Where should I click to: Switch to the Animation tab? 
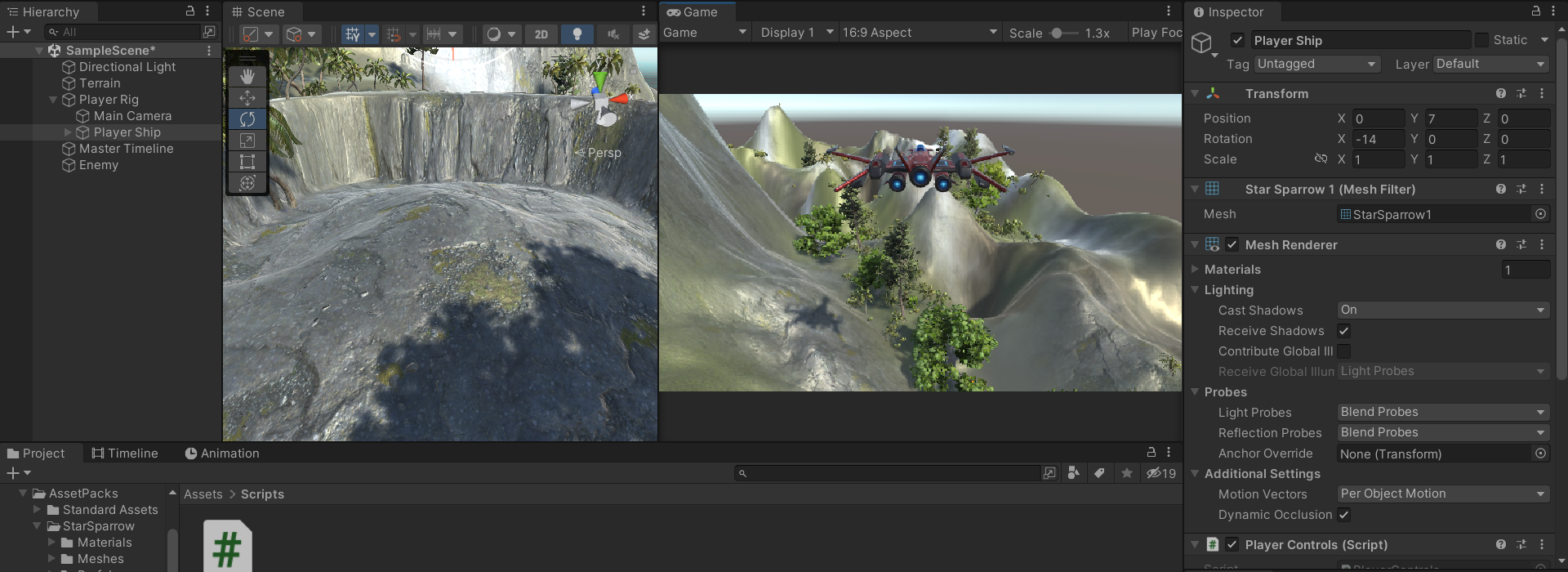pyautogui.click(x=222, y=454)
